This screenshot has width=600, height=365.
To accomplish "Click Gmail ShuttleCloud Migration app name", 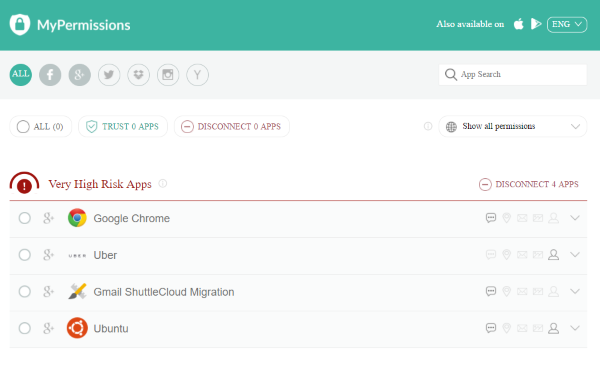I will (164, 292).
